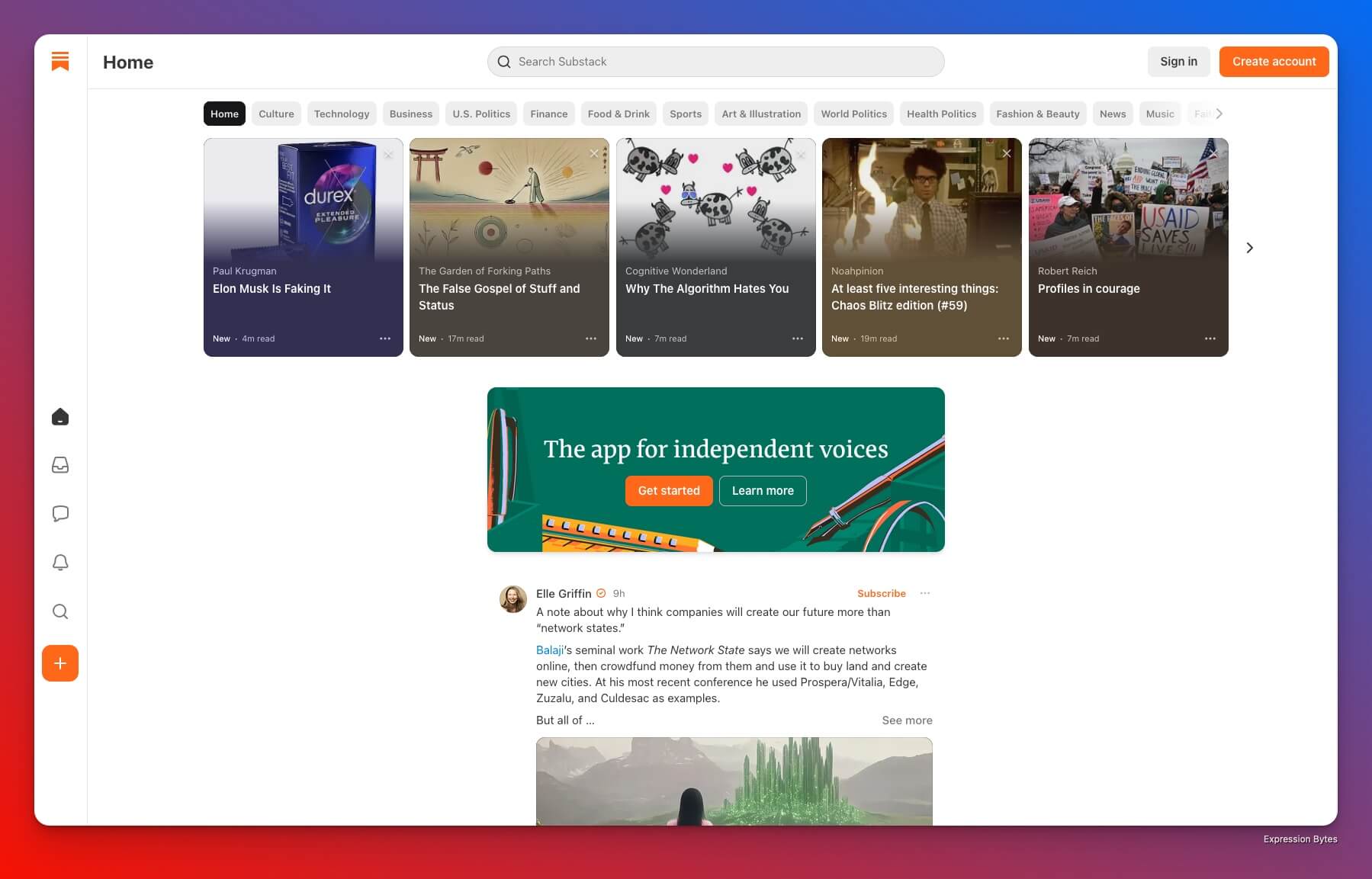Dismiss the Why The Algorithm Hates You card

[x=801, y=154]
